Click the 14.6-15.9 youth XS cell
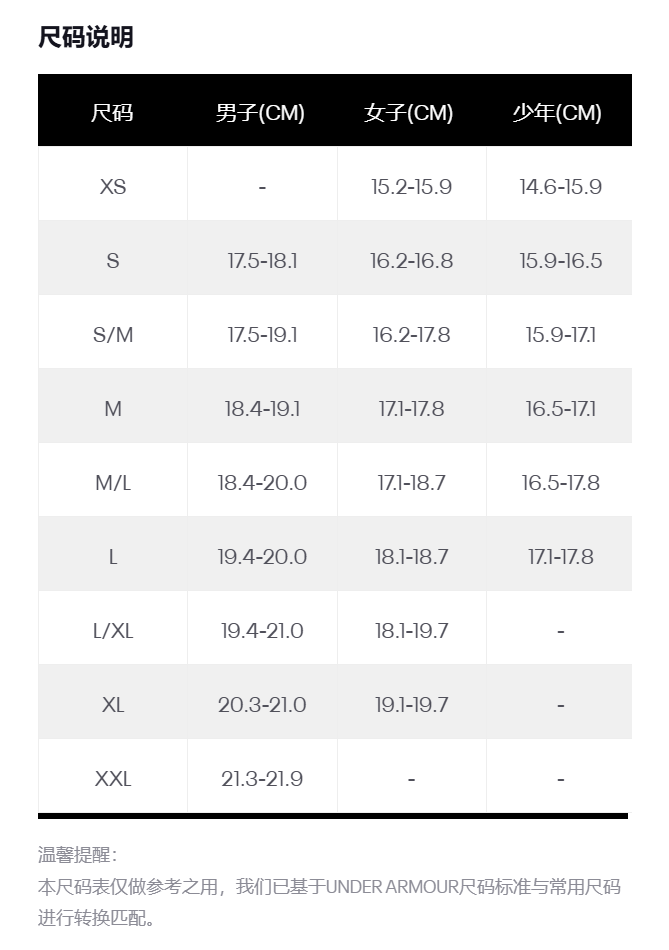 coord(560,187)
